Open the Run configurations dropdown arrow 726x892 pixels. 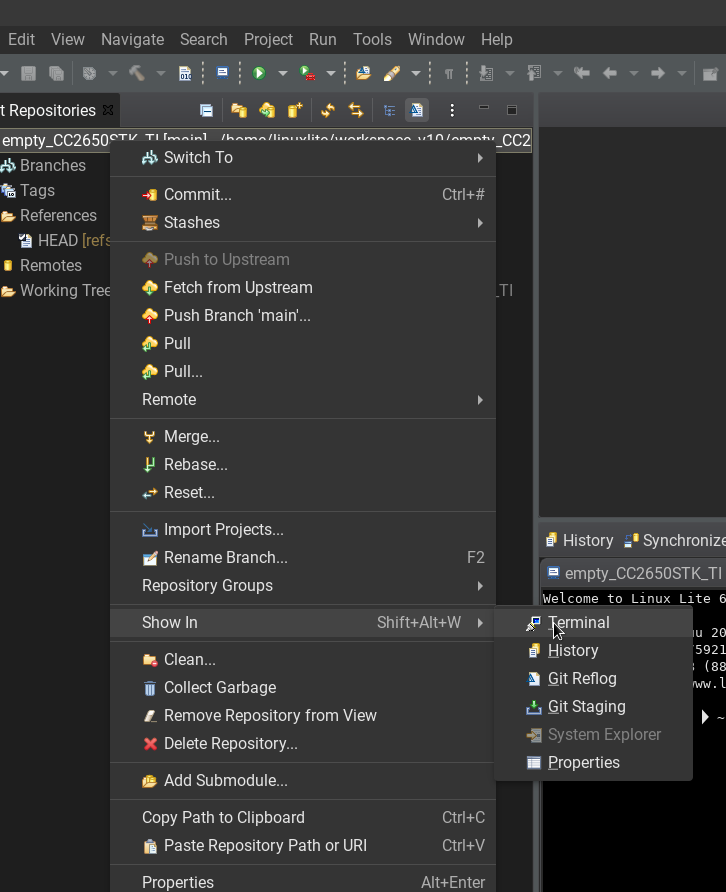[x=283, y=73]
